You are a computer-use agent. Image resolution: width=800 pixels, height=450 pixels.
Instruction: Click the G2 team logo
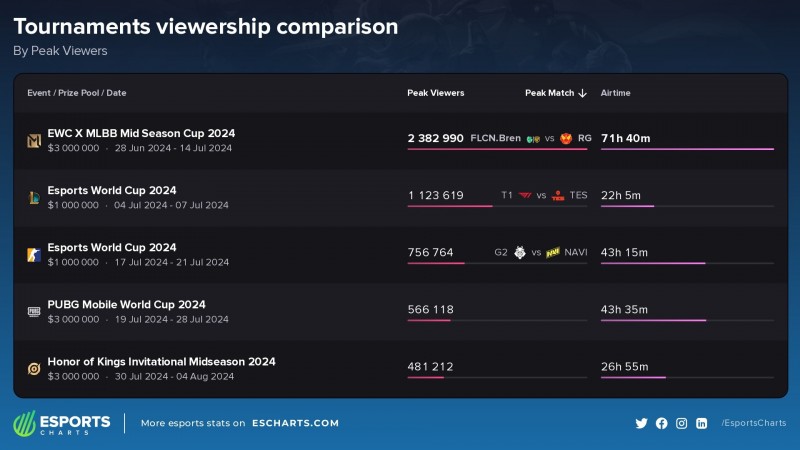click(519, 253)
